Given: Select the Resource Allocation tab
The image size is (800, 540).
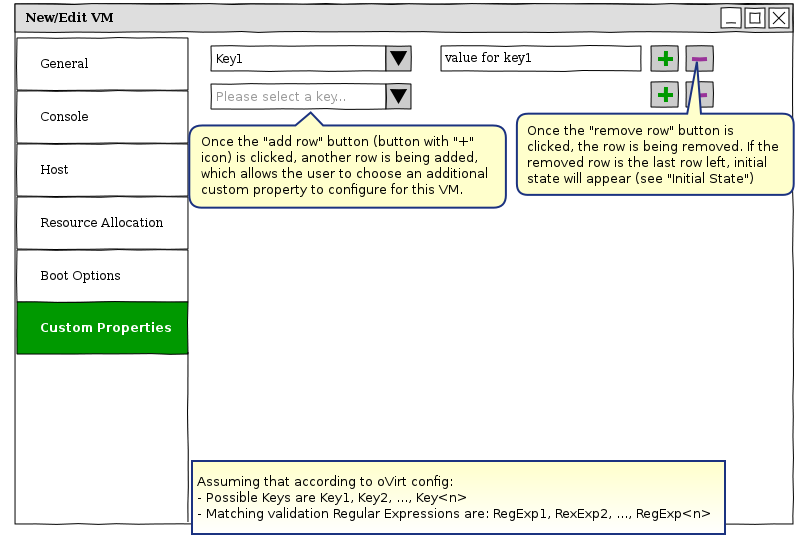Looking at the screenshot, I should 102,223.
